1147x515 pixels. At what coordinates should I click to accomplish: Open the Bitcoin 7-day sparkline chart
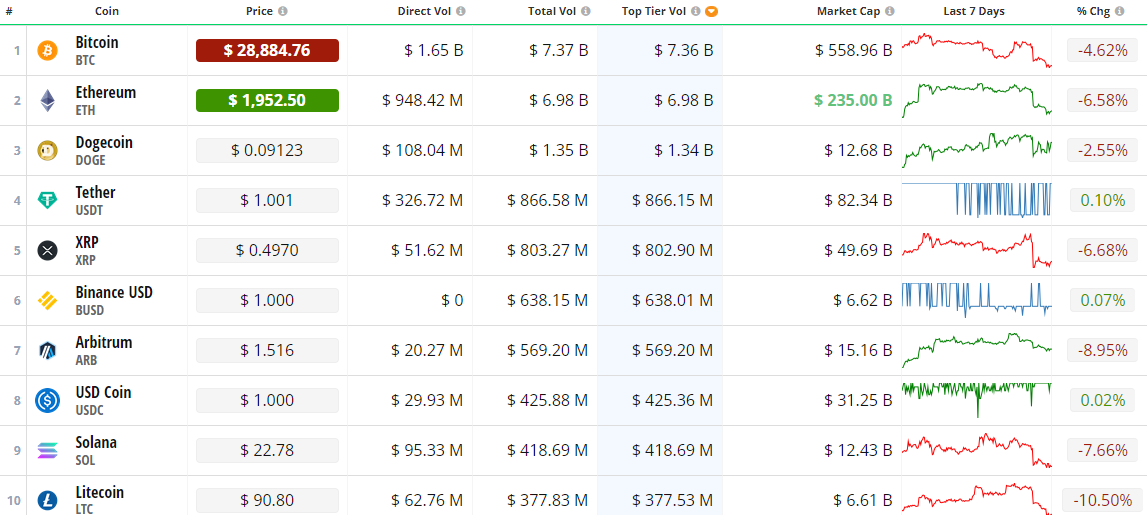pyautogui.click(x=977, y=50)
